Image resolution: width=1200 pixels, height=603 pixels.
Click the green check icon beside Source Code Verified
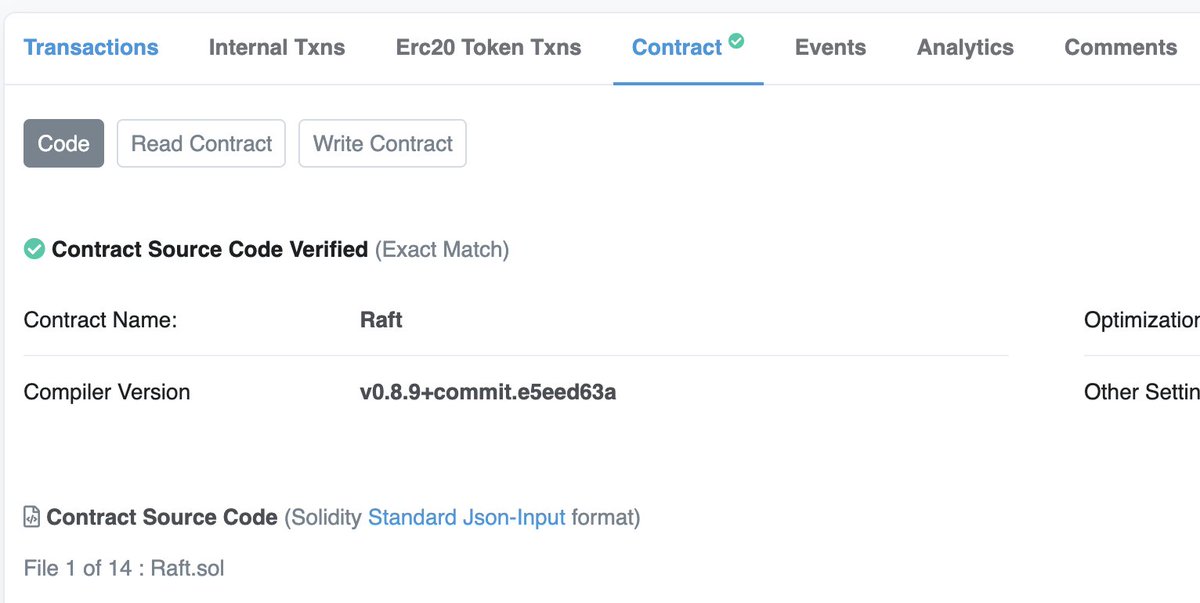point(34,249)
